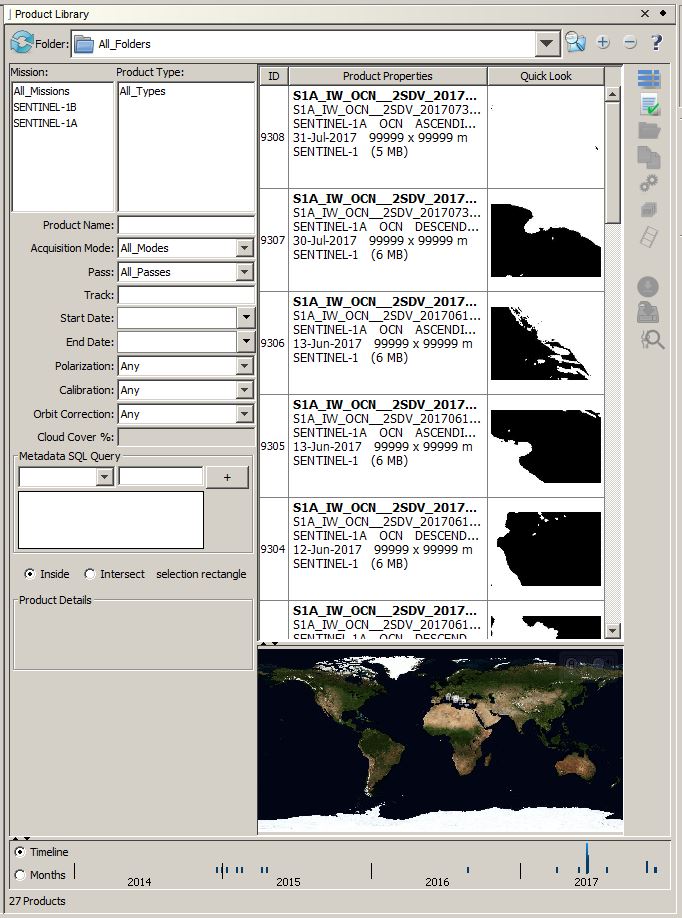This screenshot has height=918, width=682.
Task: Open help via the question mark icon
Action: click(x=656, y=42)
